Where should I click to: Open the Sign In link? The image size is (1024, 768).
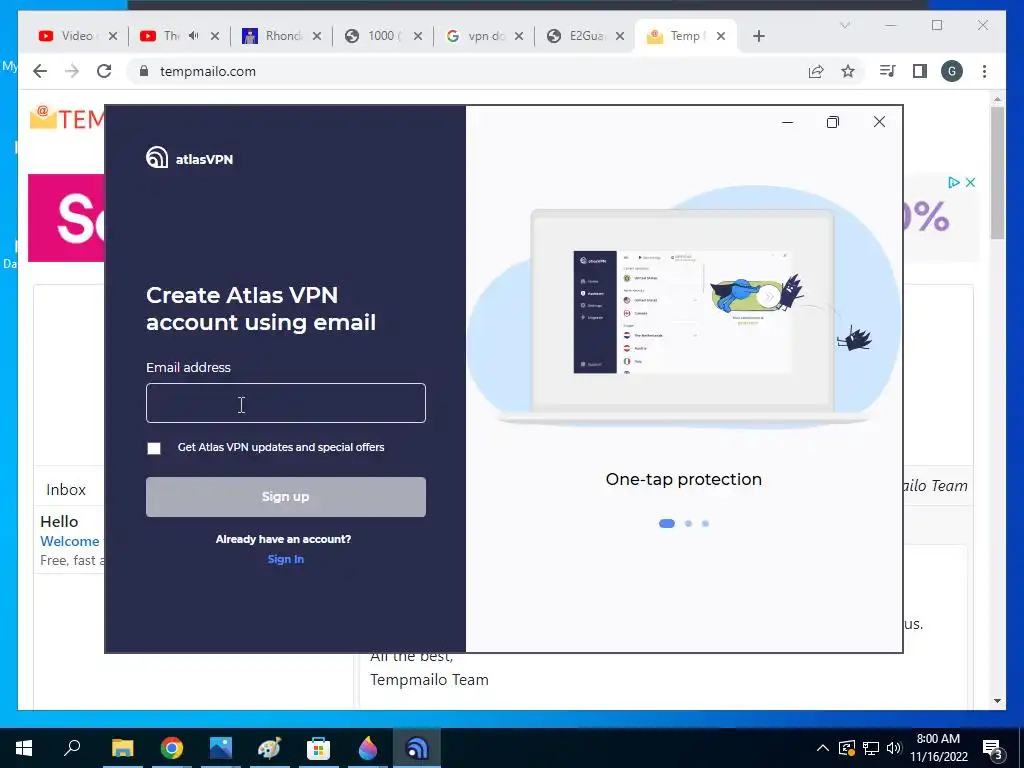tap(285, 559)
